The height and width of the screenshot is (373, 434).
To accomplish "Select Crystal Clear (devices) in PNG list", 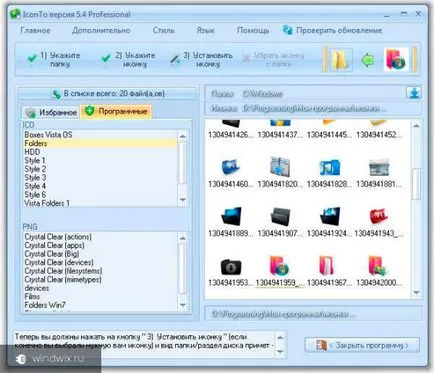I will (100, 262).
